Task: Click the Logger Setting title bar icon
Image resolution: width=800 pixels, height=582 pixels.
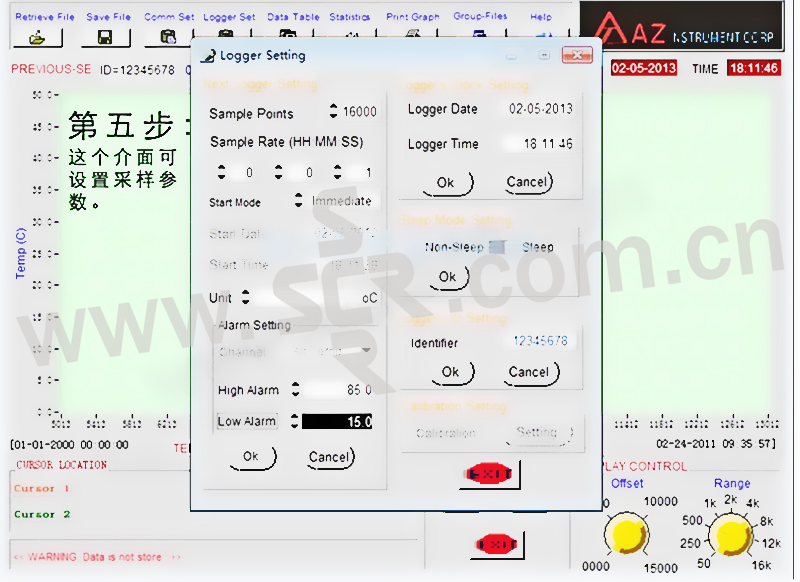Action: (207, 56)
